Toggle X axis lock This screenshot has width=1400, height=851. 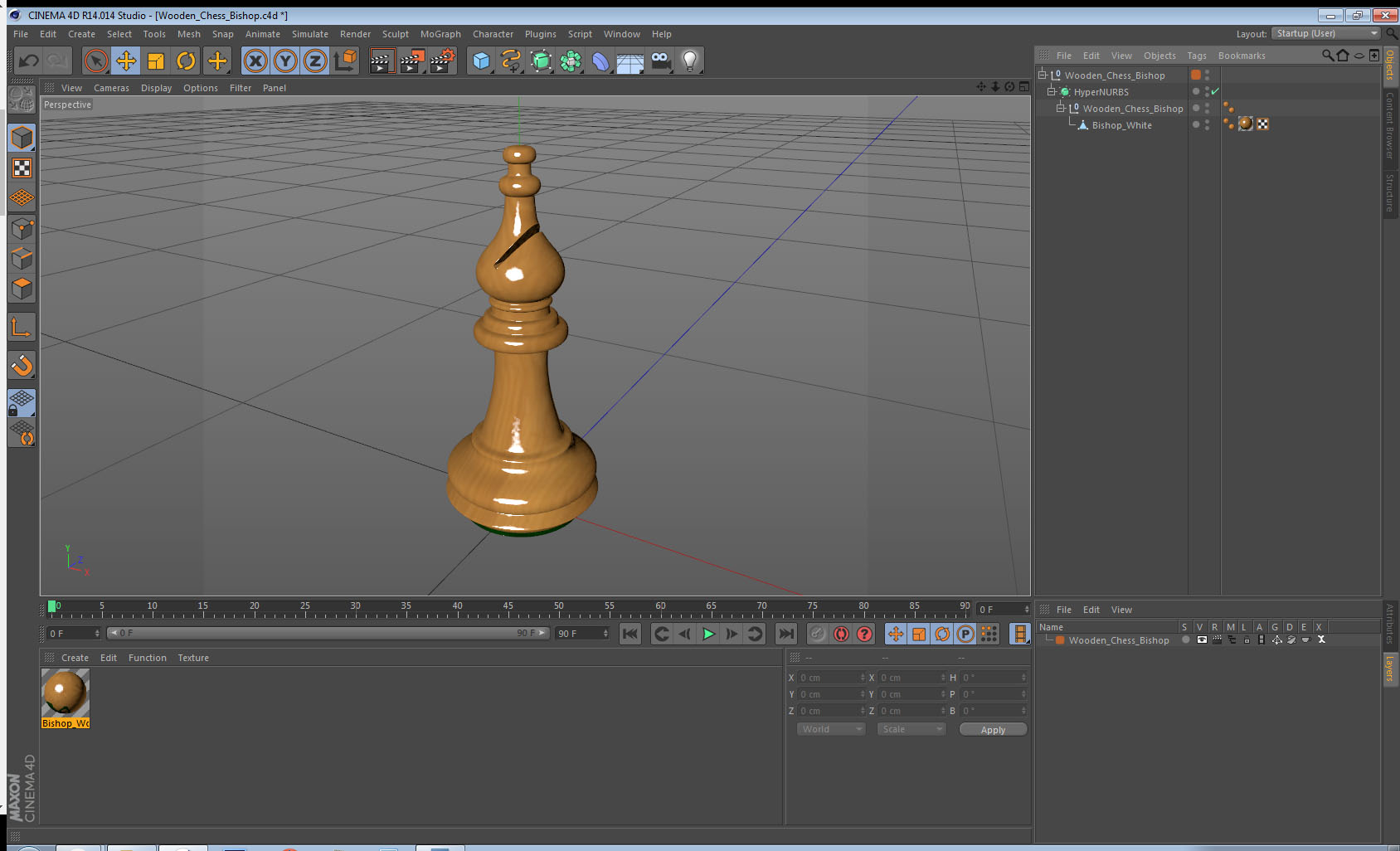click(x=255, y=61)
